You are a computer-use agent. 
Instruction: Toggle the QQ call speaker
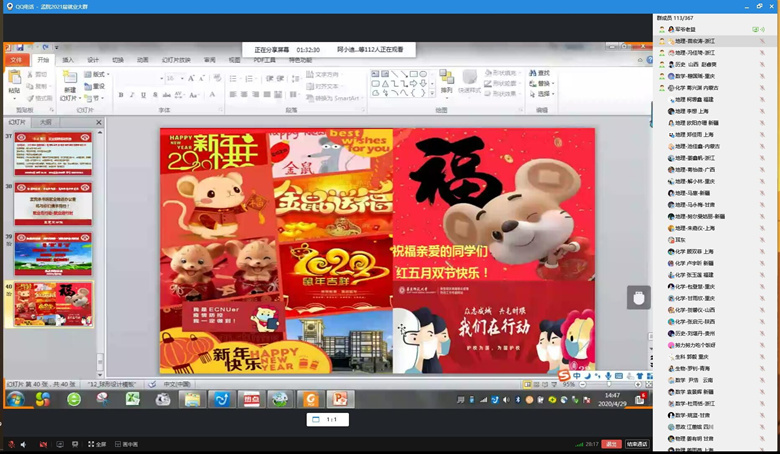[23, 444]
